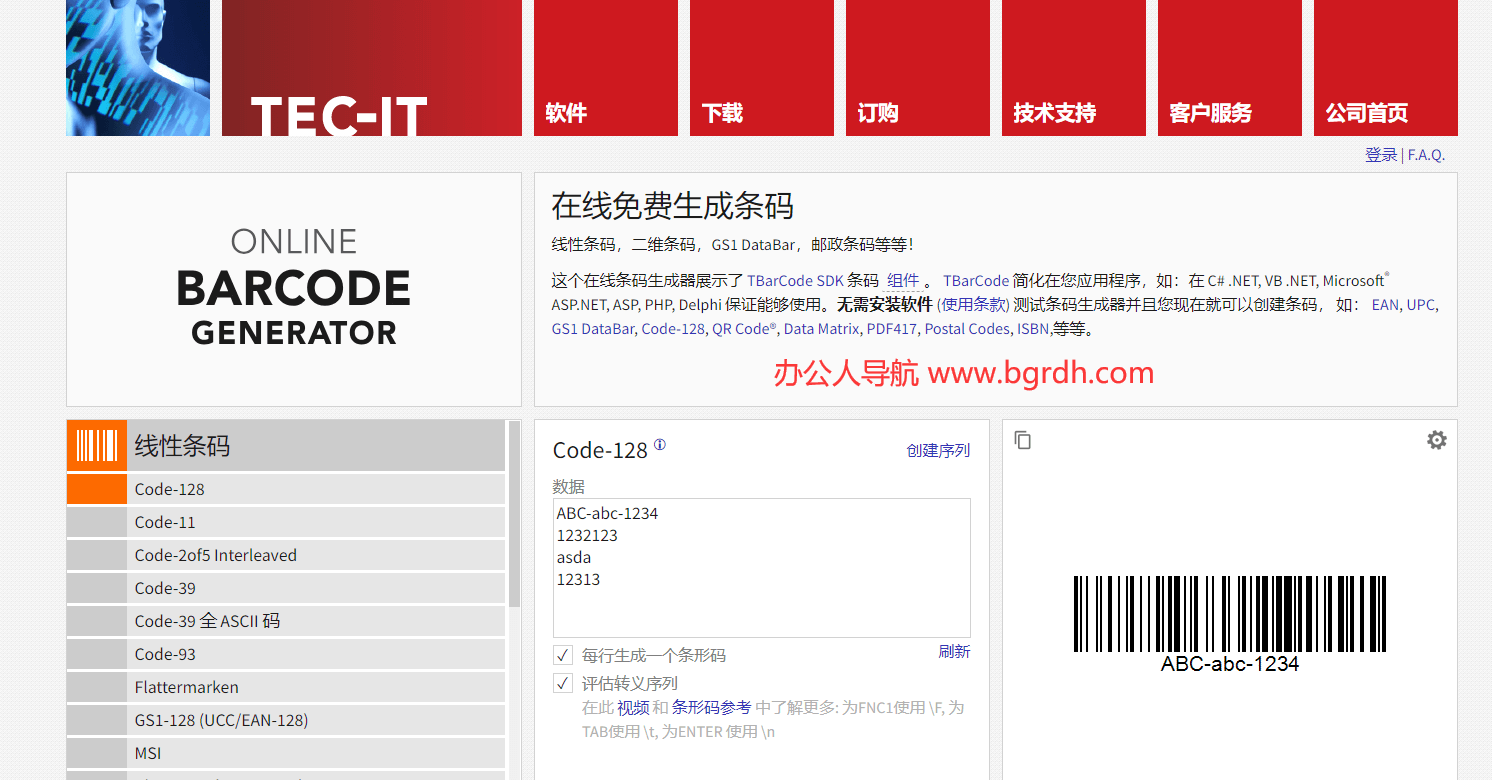
Task: Open barcode settings gear icon
Action: [x=1436, y=440]
